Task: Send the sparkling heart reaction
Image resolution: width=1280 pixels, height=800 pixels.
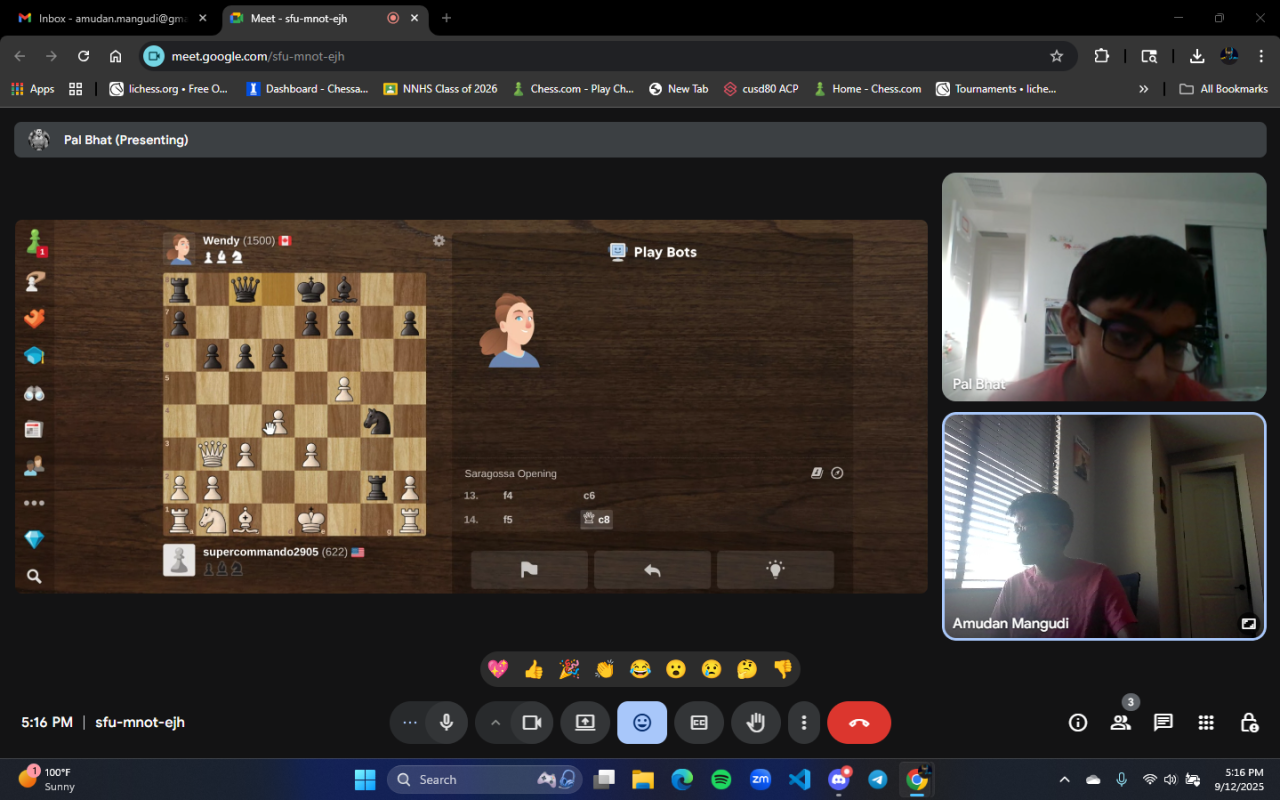Action: [x=498, y=669]
